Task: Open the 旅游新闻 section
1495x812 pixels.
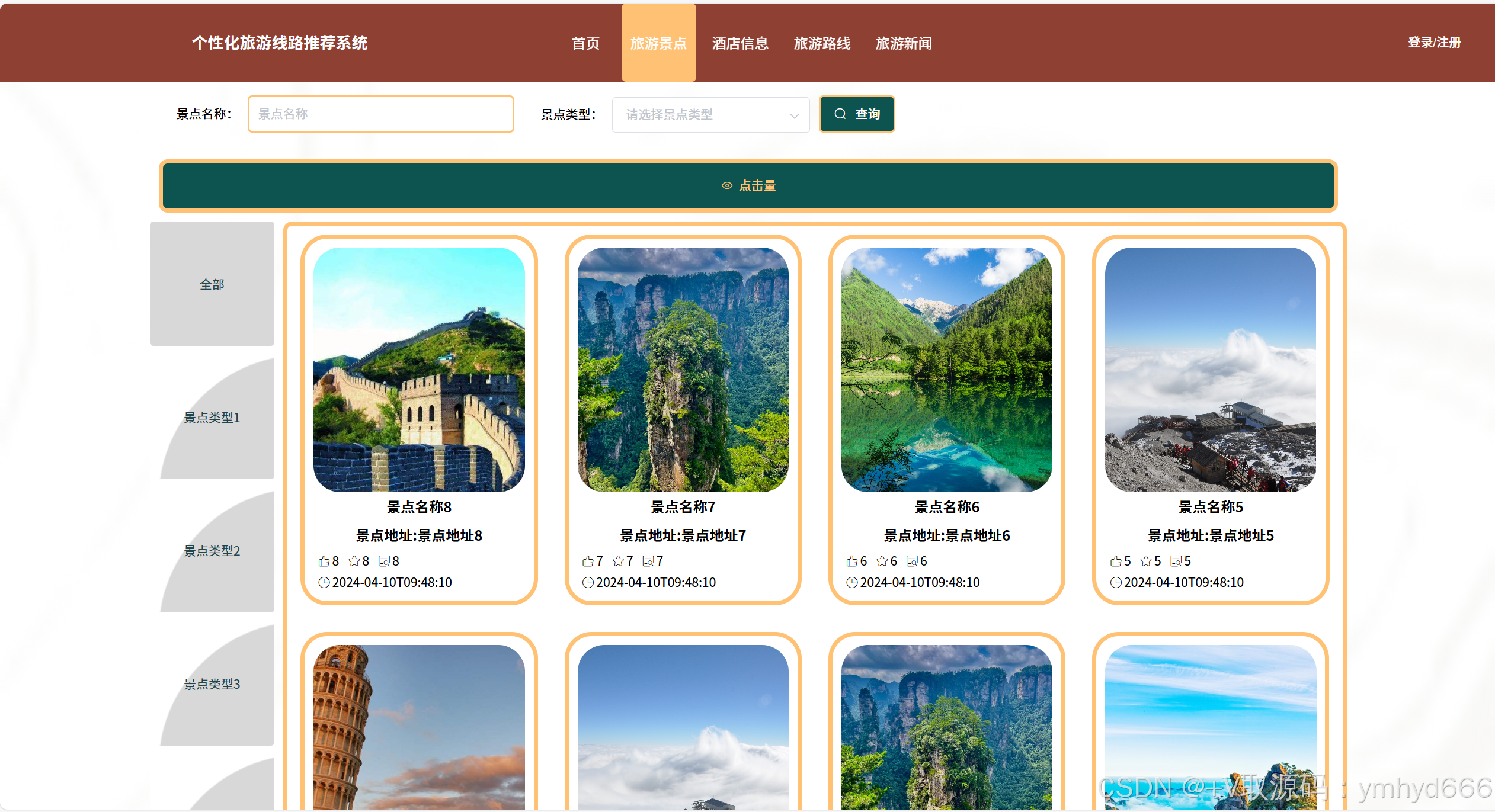Action: [904, 43]
